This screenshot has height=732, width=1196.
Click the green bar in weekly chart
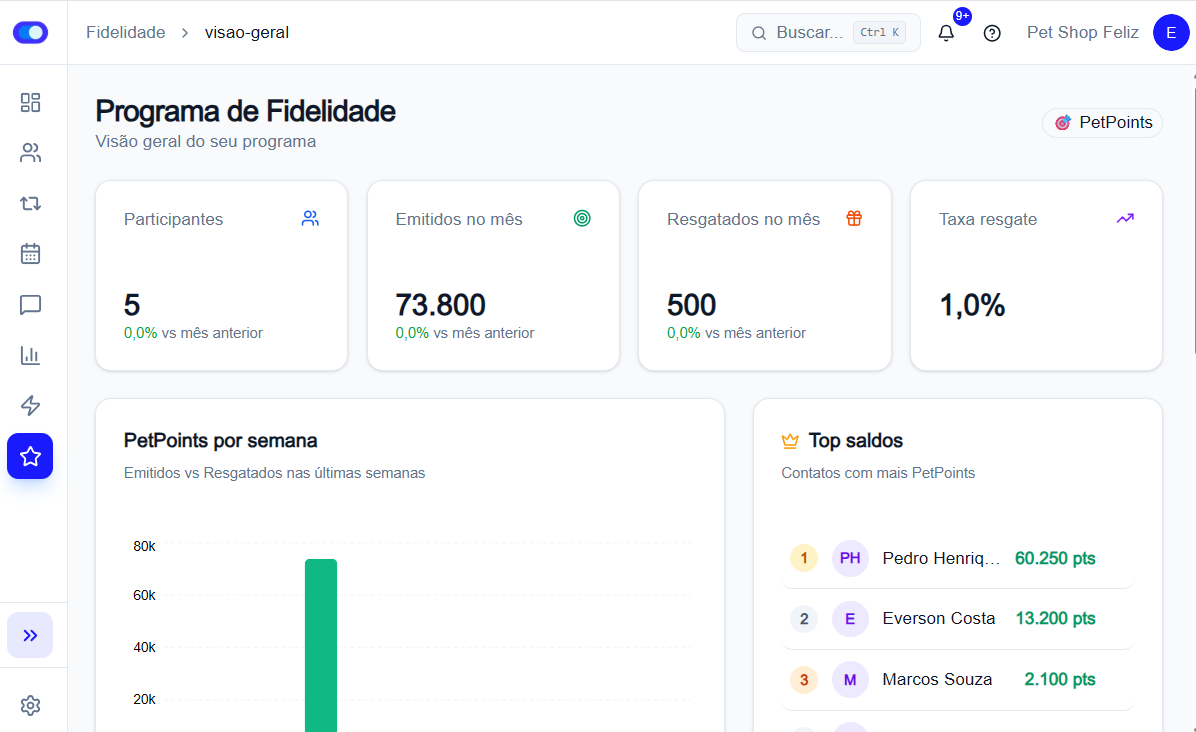(321, 645)
